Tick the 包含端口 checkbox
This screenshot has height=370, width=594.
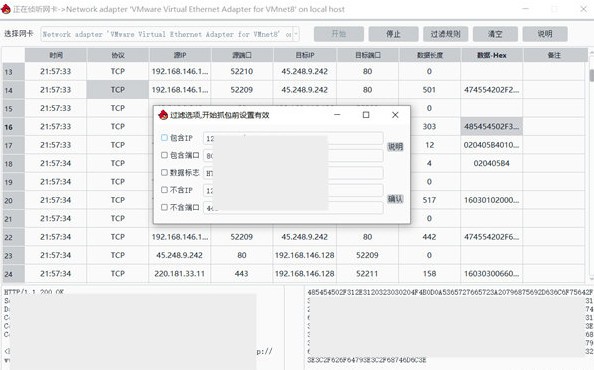[164, 155]
